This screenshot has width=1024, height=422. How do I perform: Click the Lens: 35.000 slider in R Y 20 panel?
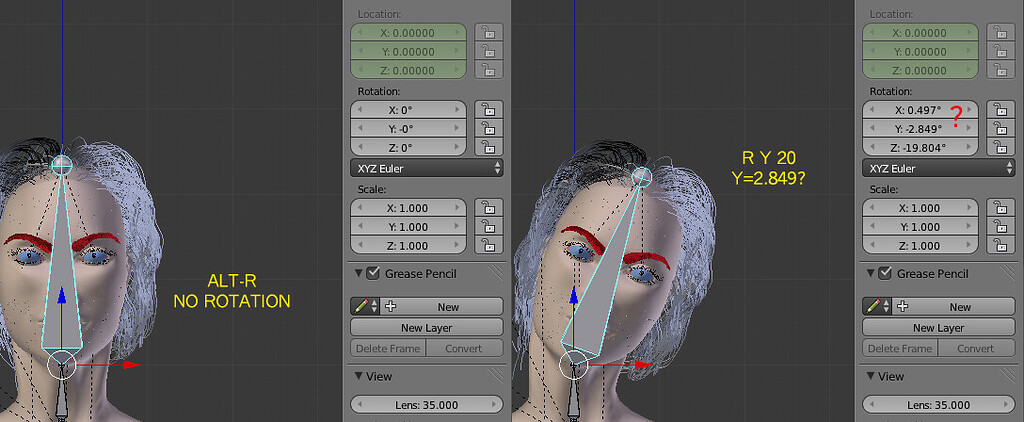[939, 404]
